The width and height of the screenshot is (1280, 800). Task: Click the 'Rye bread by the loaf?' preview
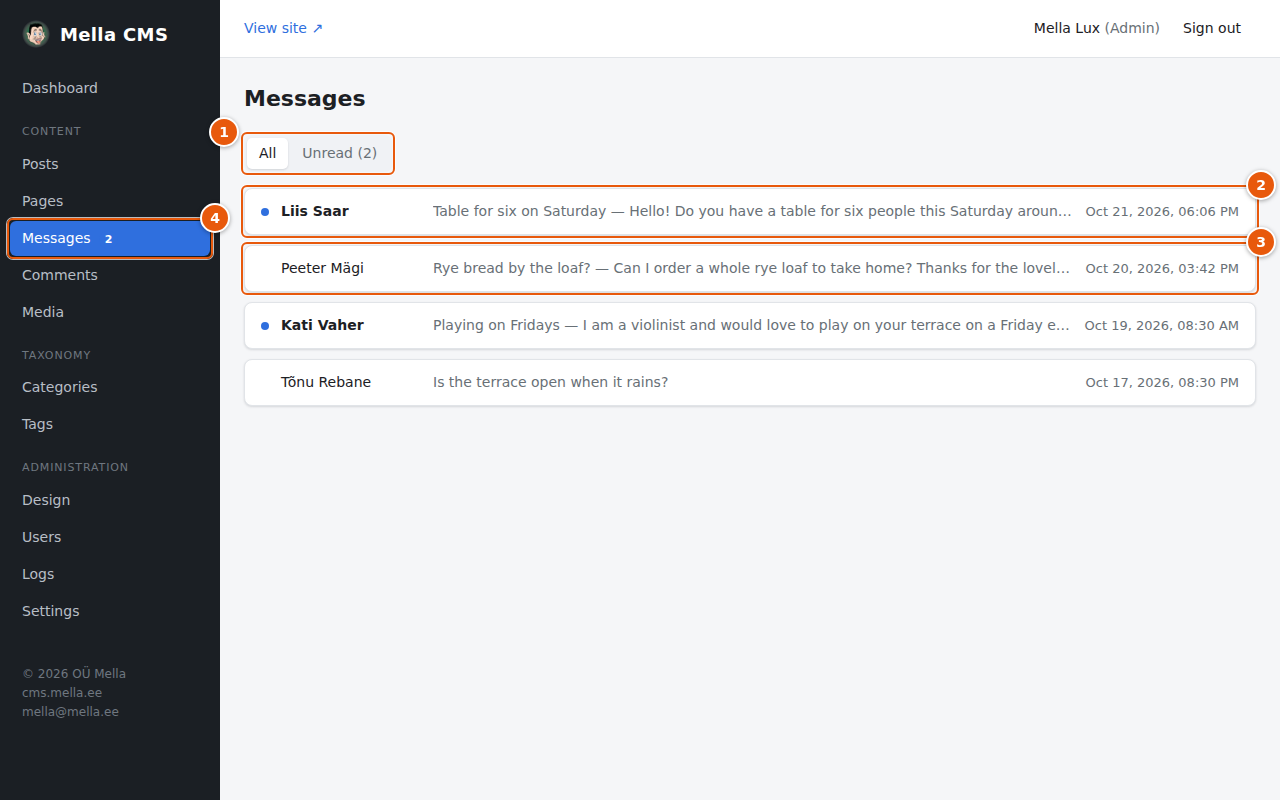752,268
